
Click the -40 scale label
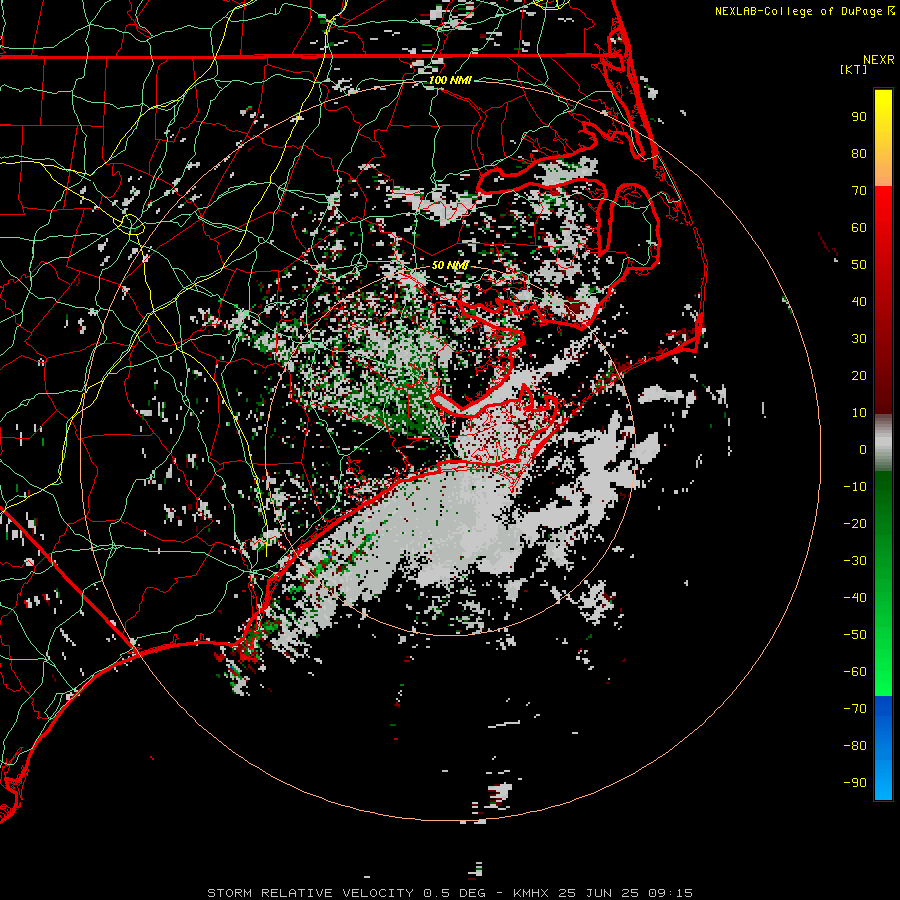(x=855, y=598)
